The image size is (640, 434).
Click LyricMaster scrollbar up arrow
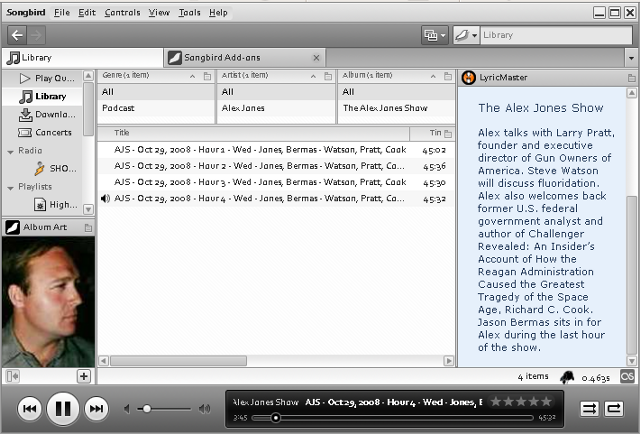click(631, 93)
